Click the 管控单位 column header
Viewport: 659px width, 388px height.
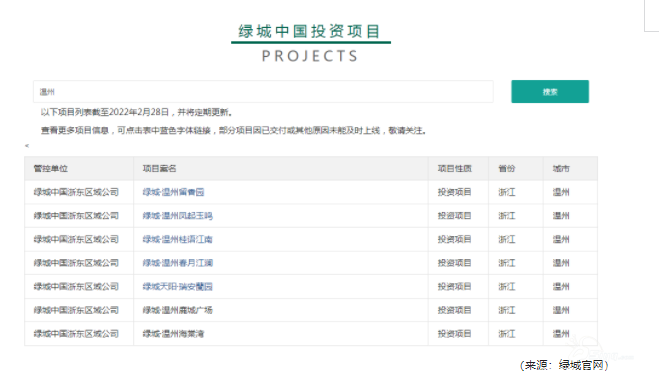pyautogui.click(x=50, y=169)
